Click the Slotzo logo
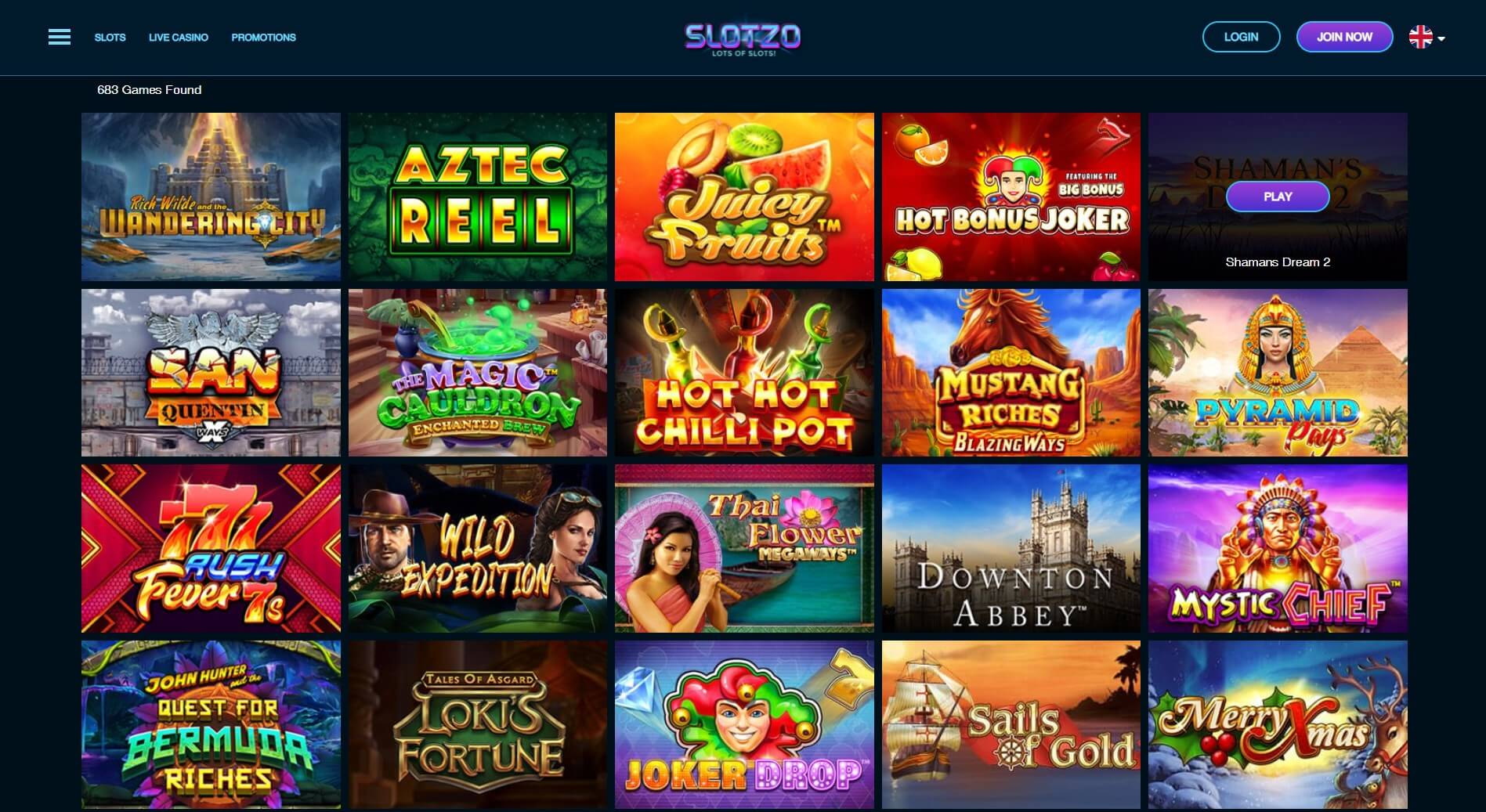 pyautogui.click(x=743, y=39)
